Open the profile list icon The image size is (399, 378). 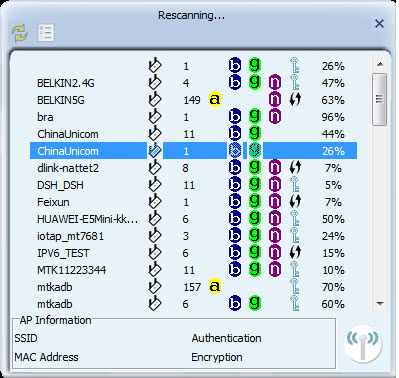point(46,33)
